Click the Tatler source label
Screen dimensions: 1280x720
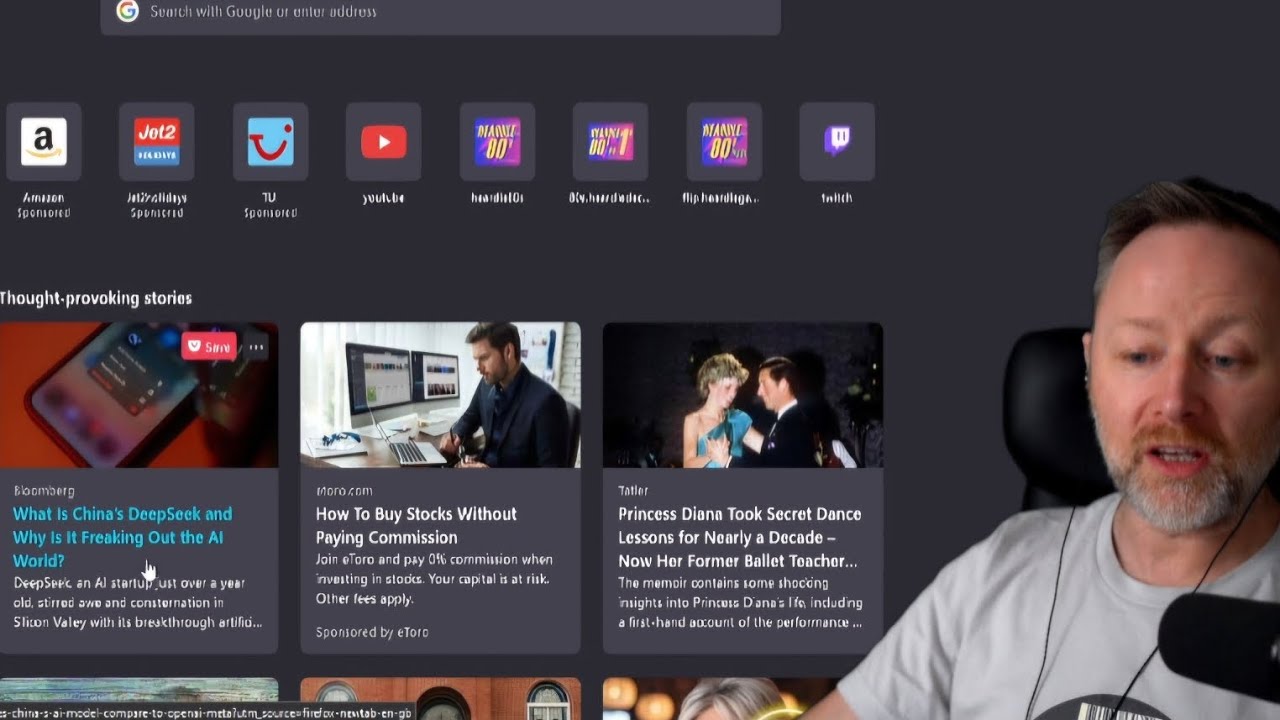click(633, 490)
